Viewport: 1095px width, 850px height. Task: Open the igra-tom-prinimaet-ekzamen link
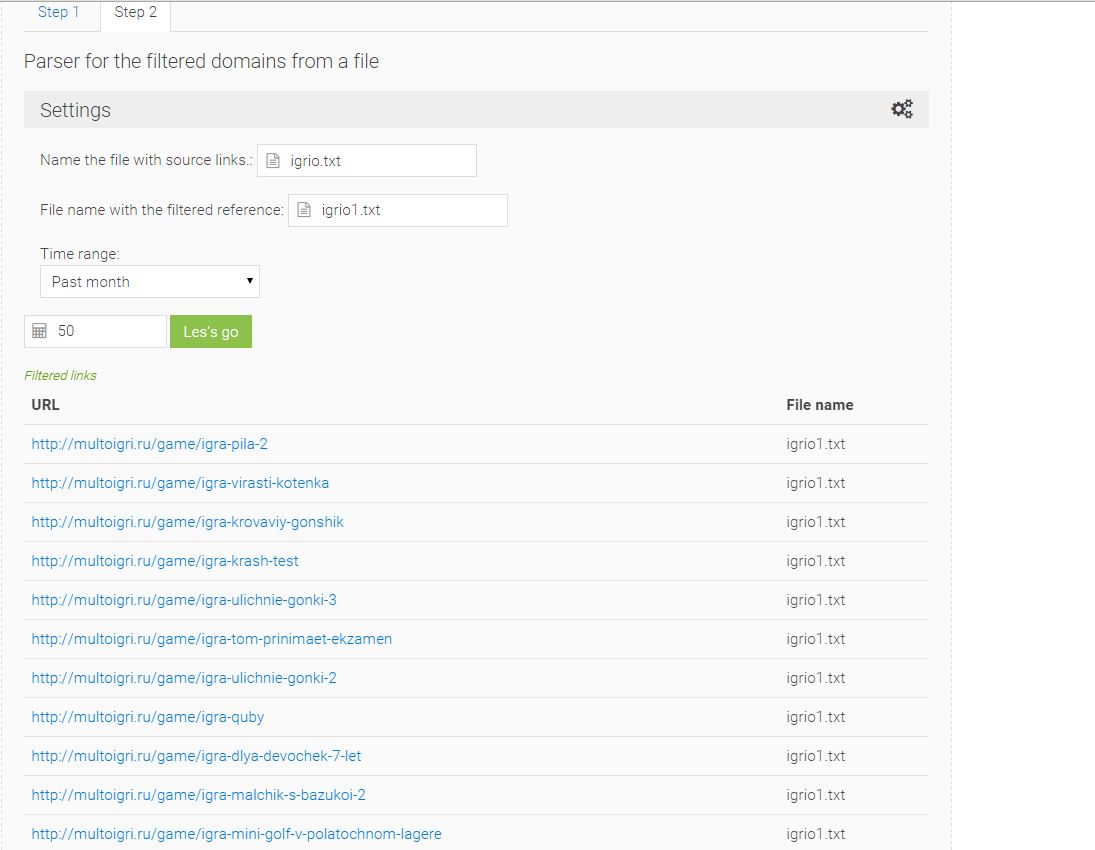coord(212,639)
